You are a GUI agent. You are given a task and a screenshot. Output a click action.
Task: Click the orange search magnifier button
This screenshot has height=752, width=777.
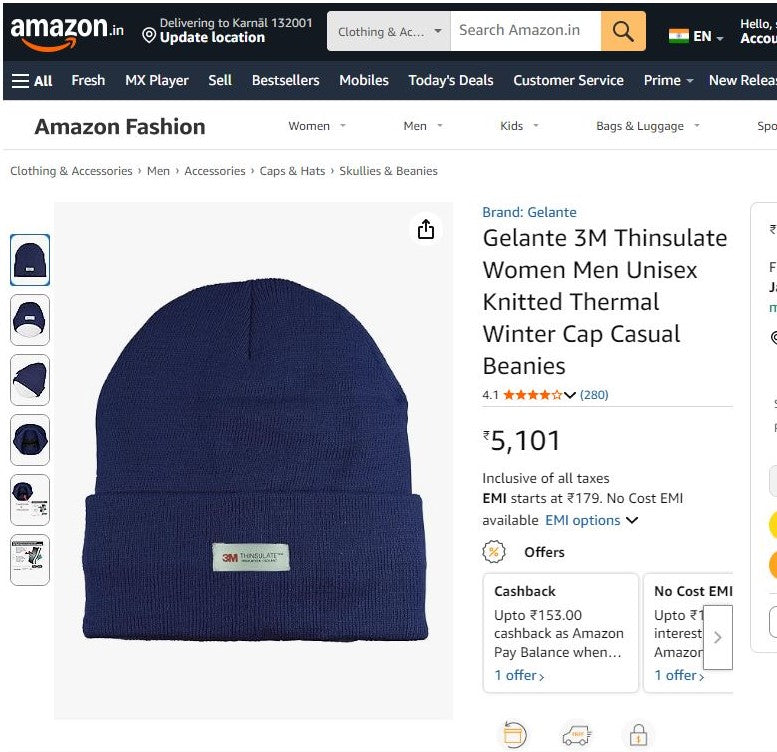click(623, 32)
